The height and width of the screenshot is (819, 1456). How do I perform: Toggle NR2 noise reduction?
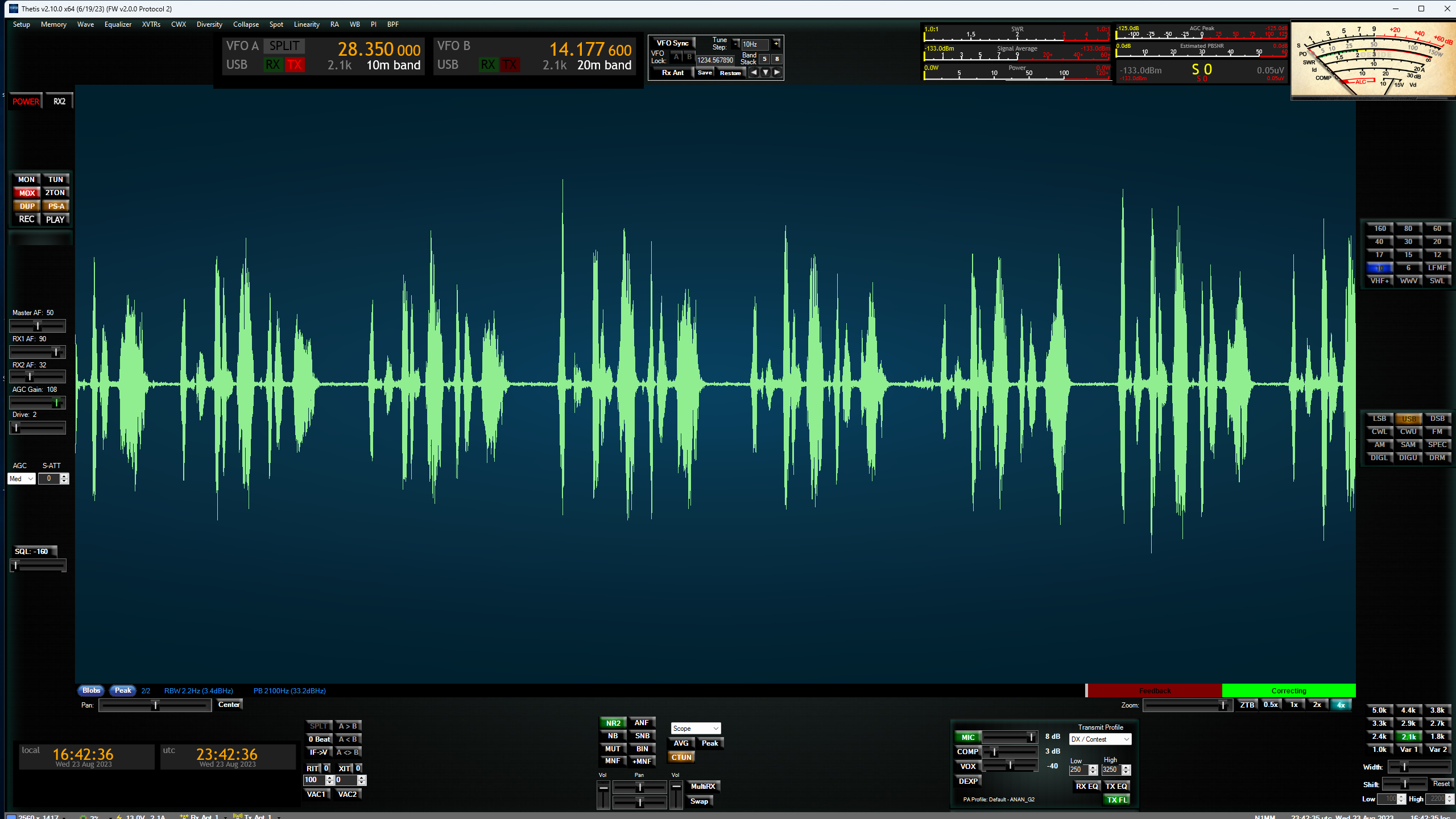pos(613,723)
